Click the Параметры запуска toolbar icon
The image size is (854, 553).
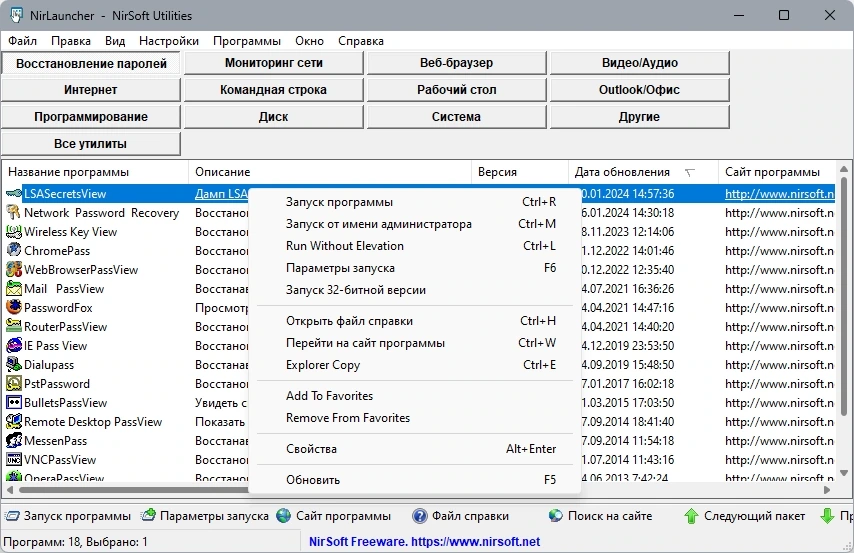[148, 515]
